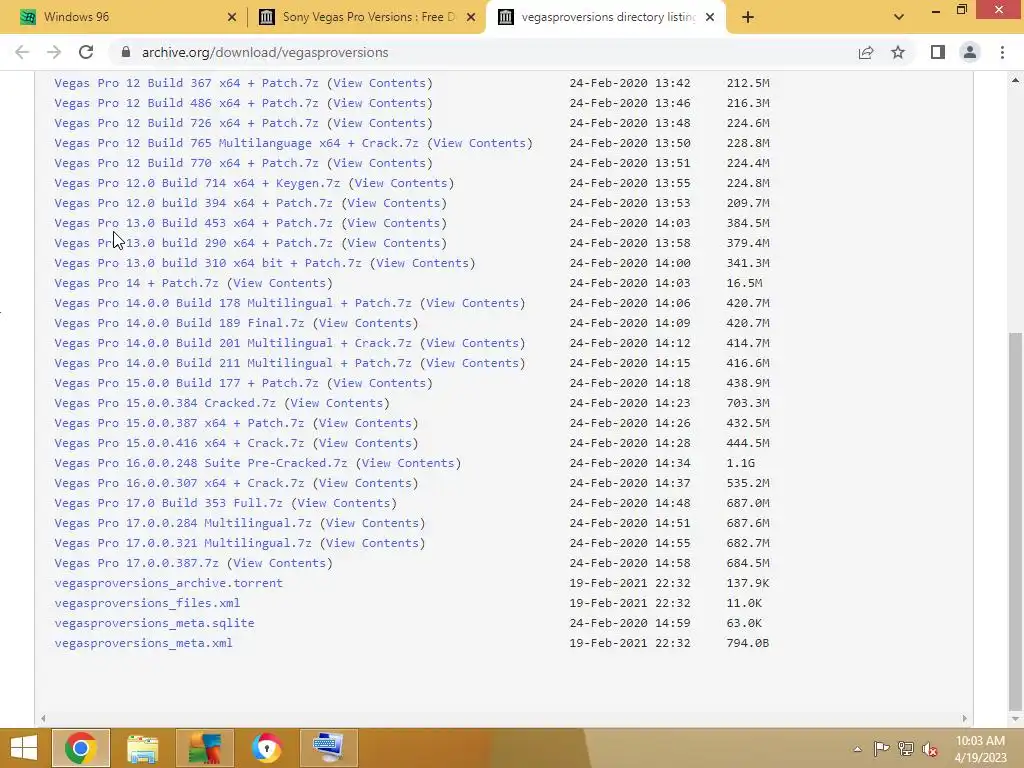Close the vegasproversions directory listing tab
The height and width of the screenshot is (768, 1024).
click(710, 17)
